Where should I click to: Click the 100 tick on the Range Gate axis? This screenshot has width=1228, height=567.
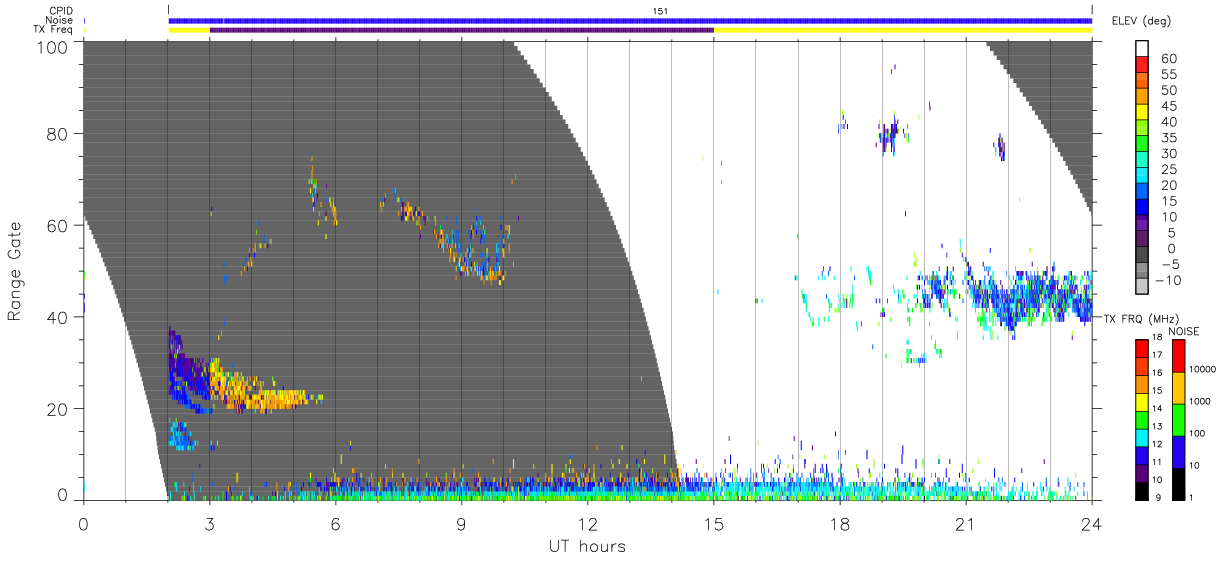point(53,47)
